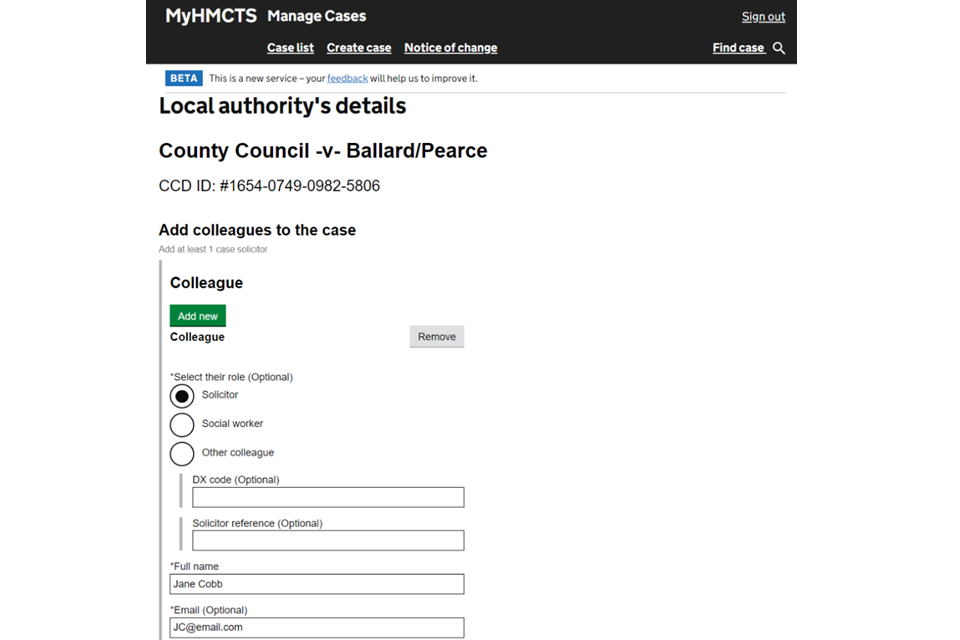Viewport: 960px width, 640px height.
Task: Open Notice of change page
Action: click(x=450, y=48)
